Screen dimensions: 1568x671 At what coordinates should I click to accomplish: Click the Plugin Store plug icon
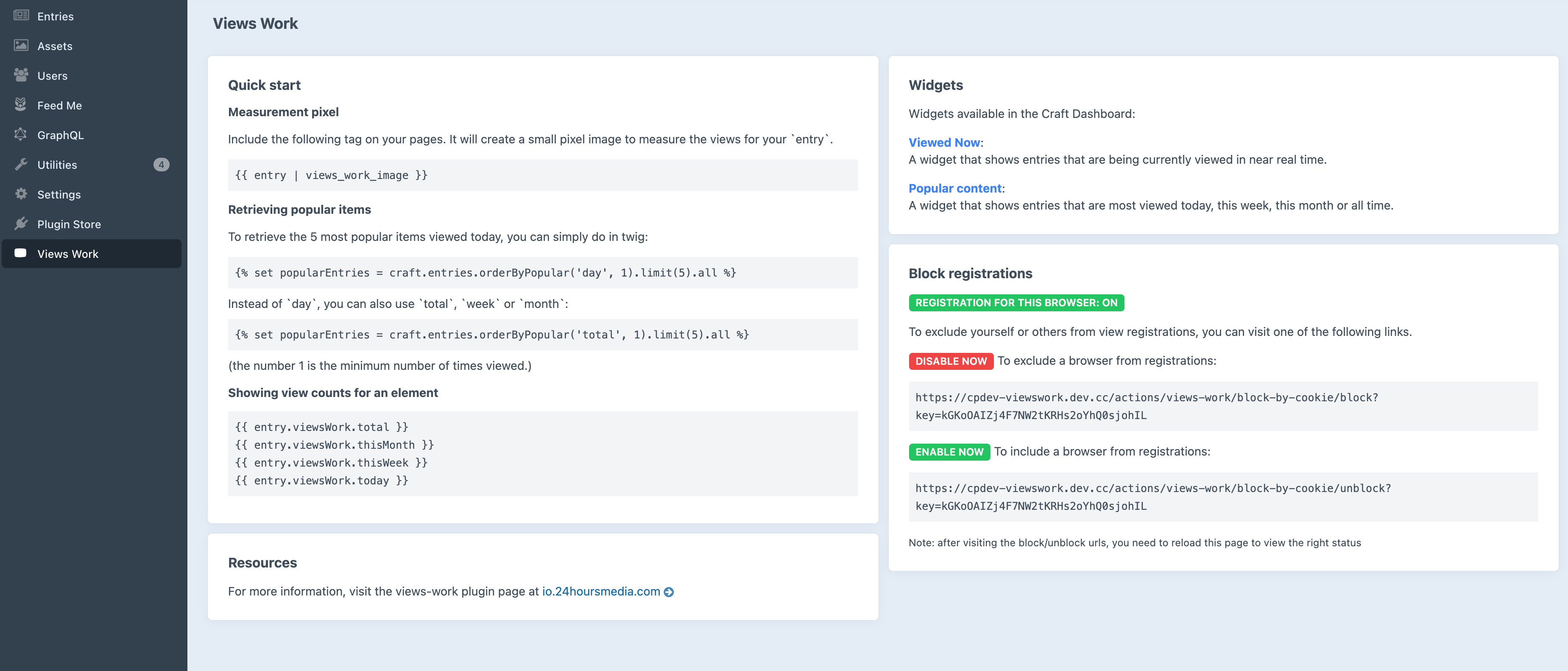coord(21,224)
